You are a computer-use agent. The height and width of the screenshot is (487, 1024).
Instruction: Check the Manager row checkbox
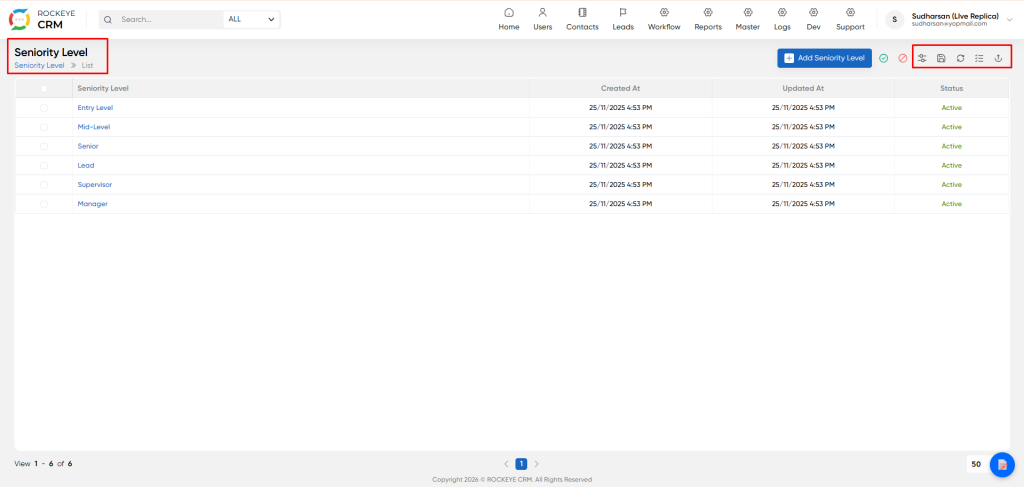pyautogui.click(x=44, y=204)
